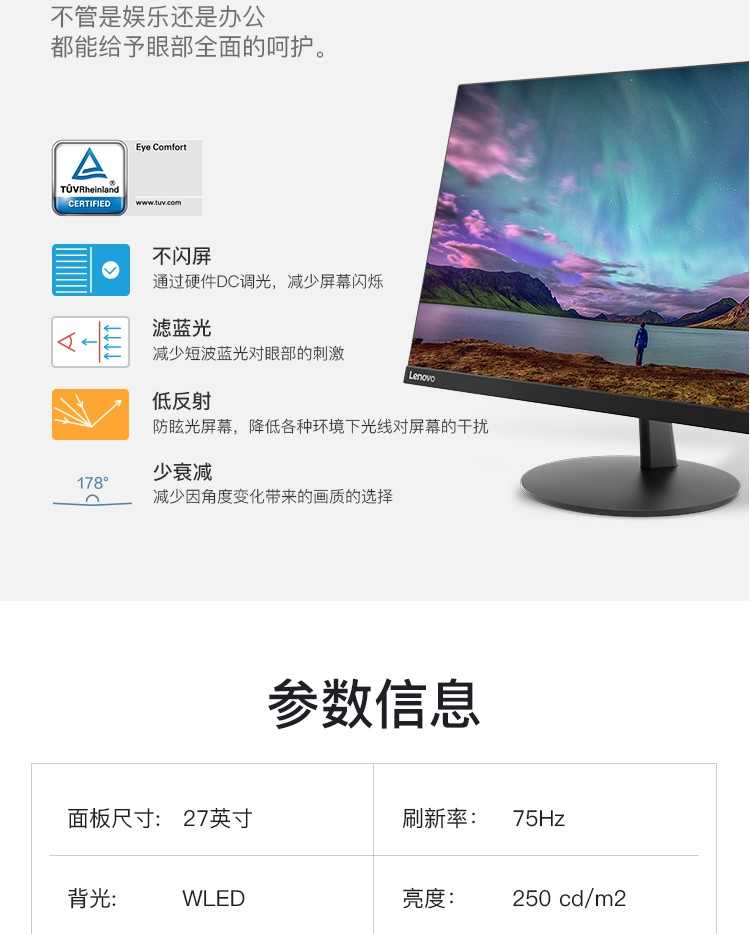Image resolution: width=750 pixels, height=934 pixels.
Task: Click the 少衰减 heading
Action: click(x=182, y=472)
